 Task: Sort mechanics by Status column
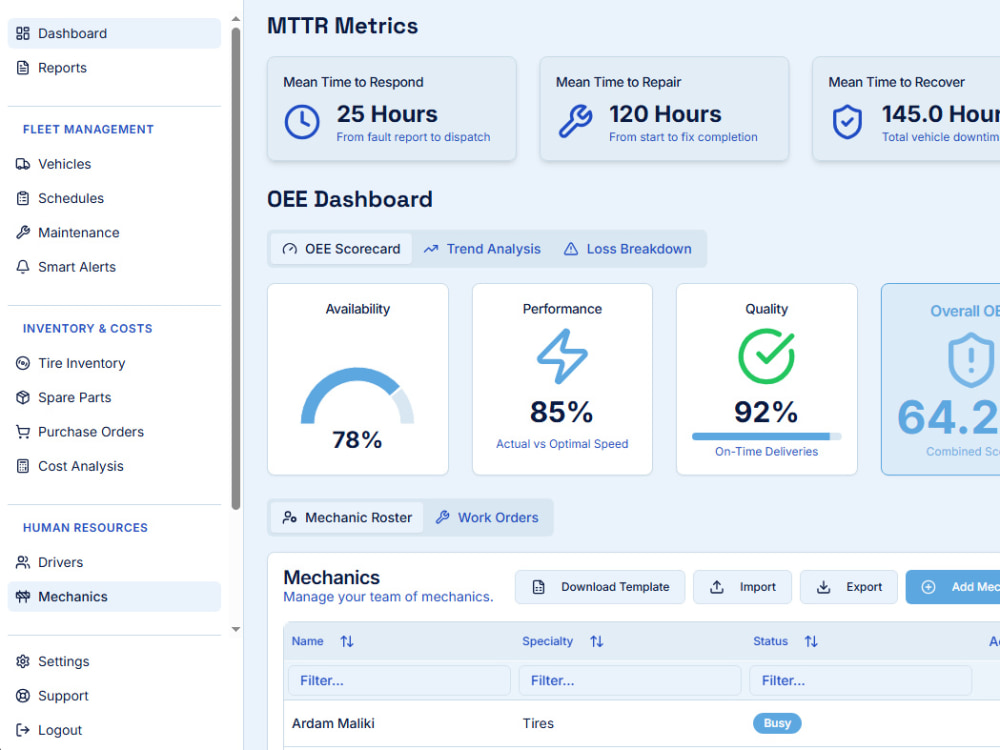click(x=811, y=642)
